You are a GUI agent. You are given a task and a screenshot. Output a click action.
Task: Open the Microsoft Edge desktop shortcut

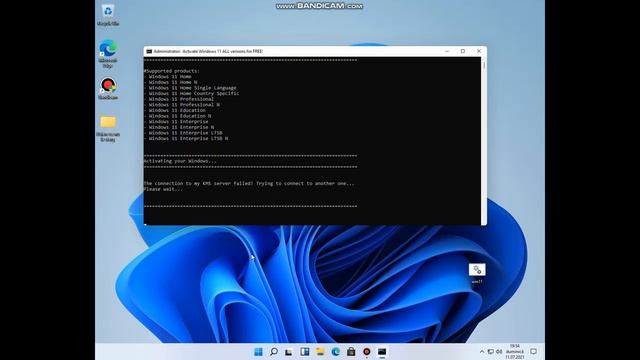[x=108, y=53]
